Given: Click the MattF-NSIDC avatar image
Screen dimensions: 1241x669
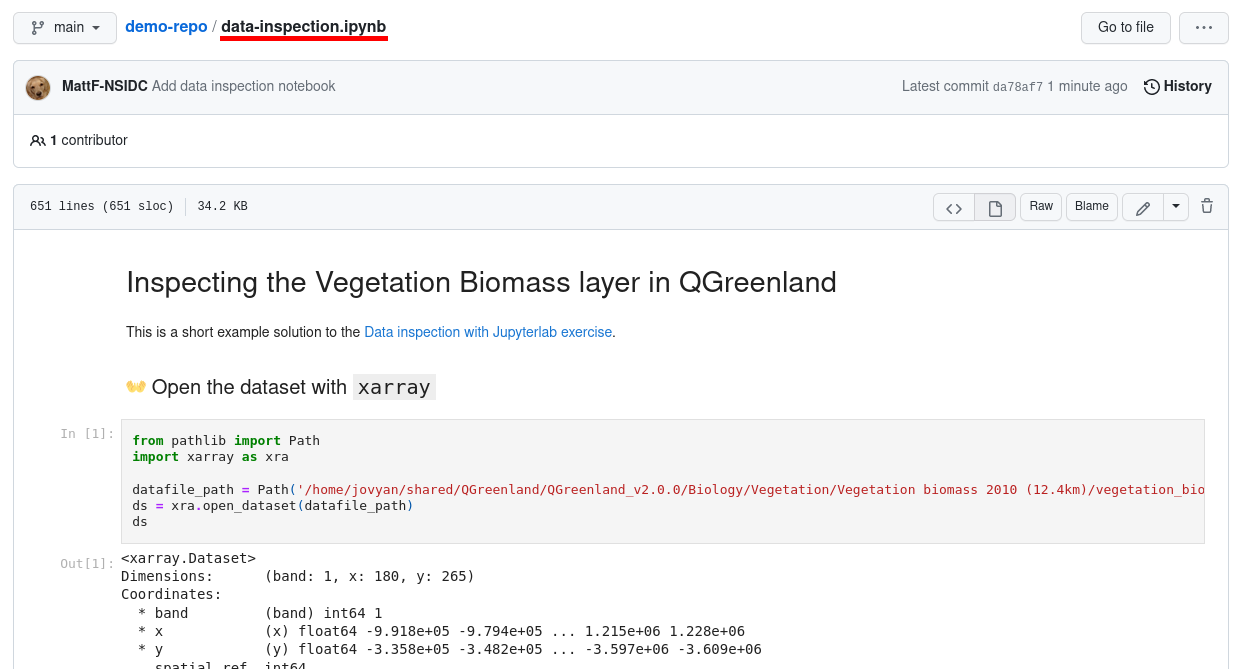Looking at the screenshot, I should [x=38, y=87].
